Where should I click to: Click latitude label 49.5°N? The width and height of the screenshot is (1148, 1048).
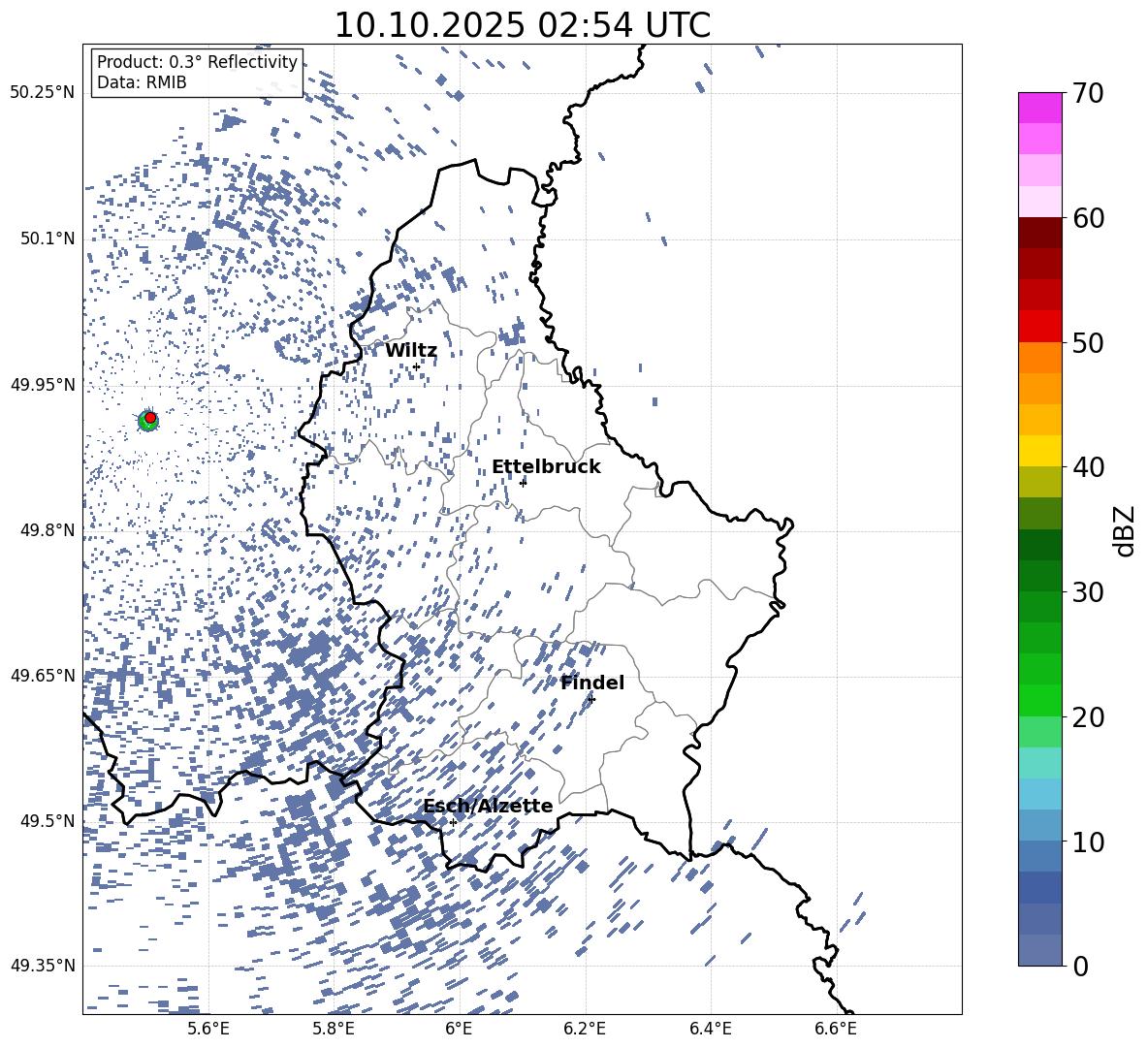pos(47,820)
